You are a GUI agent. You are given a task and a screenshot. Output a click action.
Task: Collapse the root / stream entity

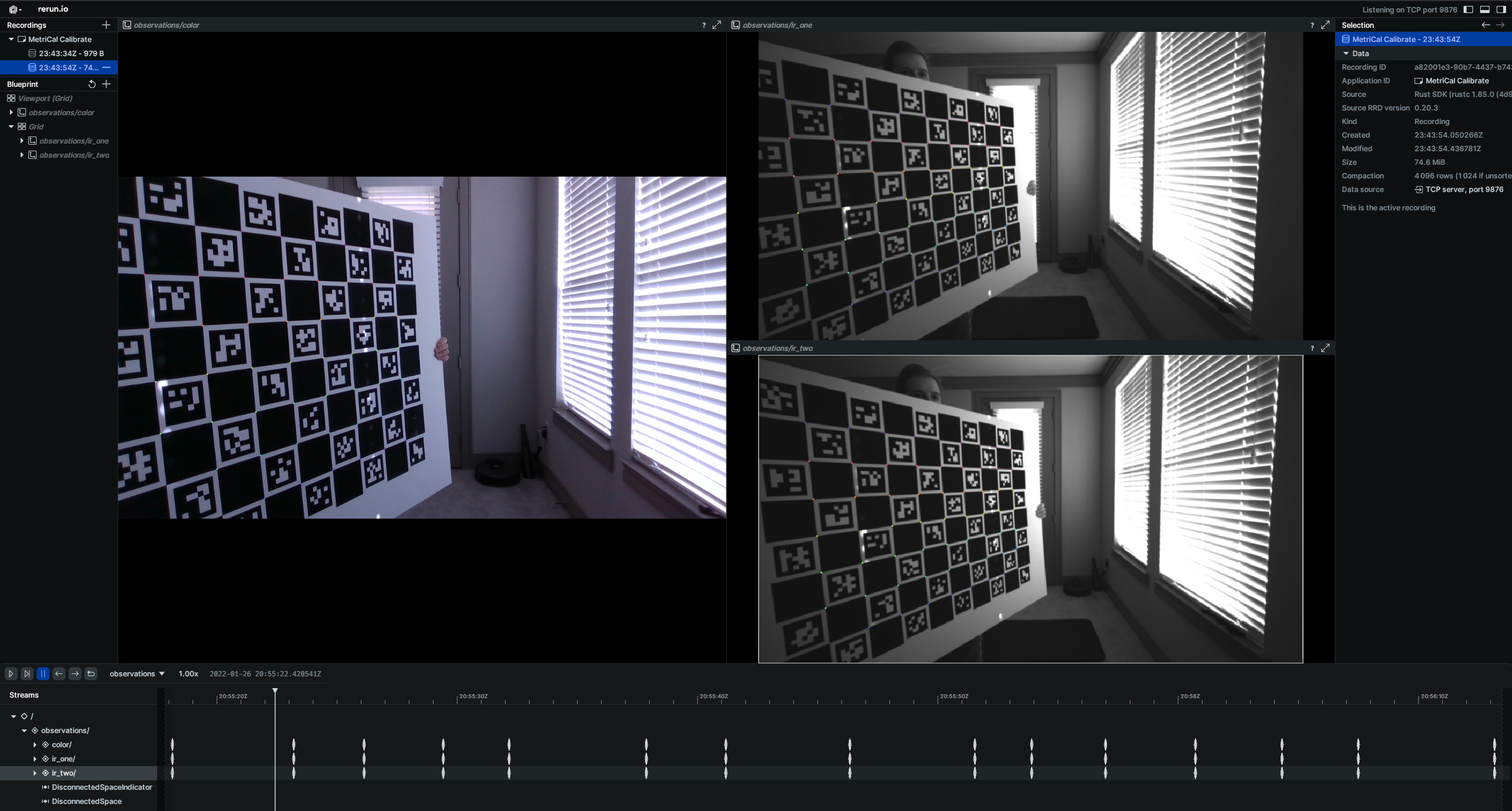(x=14, y=716)
